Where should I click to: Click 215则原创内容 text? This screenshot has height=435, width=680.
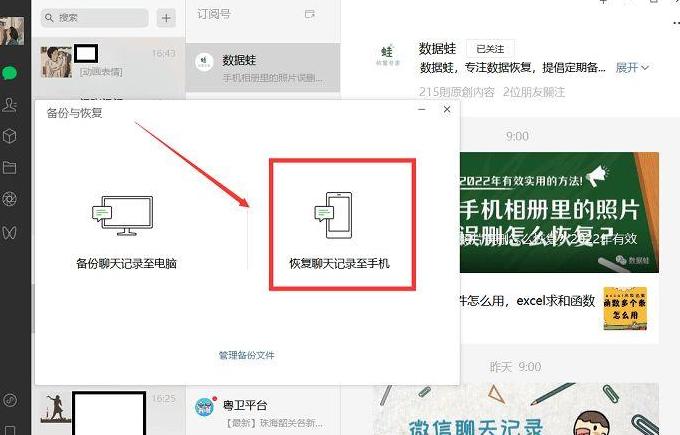457,92
